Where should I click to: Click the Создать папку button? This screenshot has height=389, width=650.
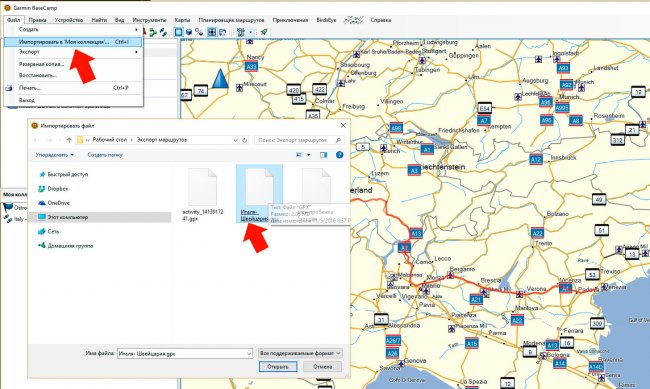(104, 155)
